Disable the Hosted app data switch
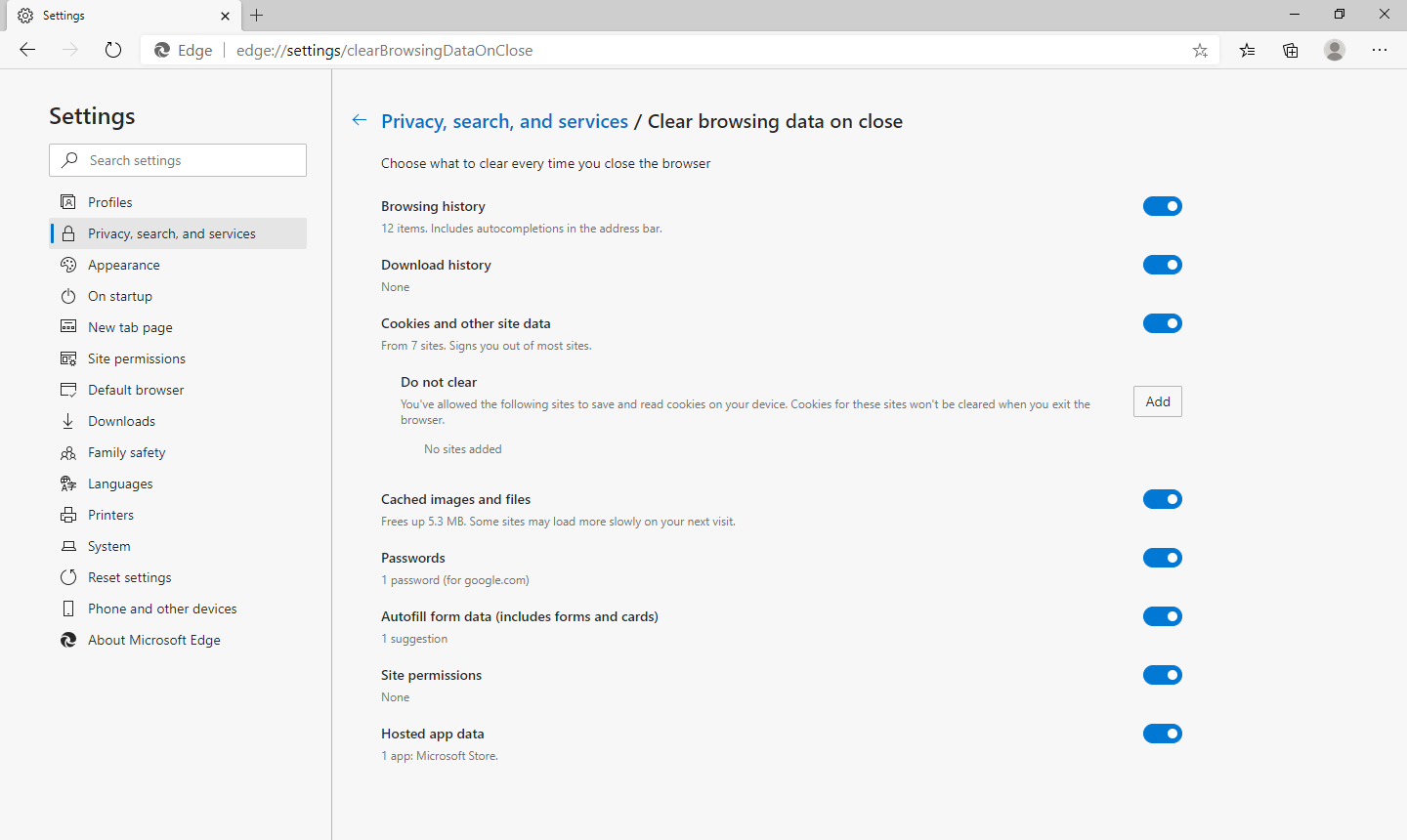 [x=1163, y=734]
